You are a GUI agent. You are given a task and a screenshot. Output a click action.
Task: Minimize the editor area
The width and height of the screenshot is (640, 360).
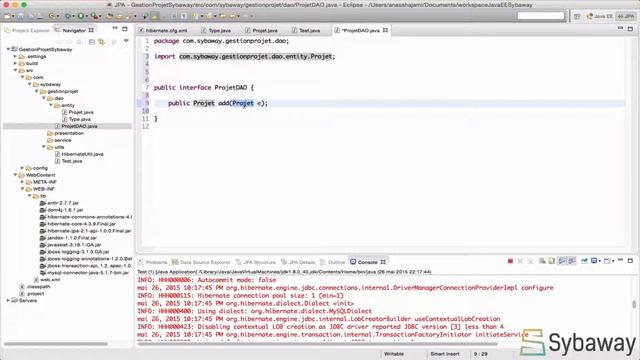coord(620,29)
